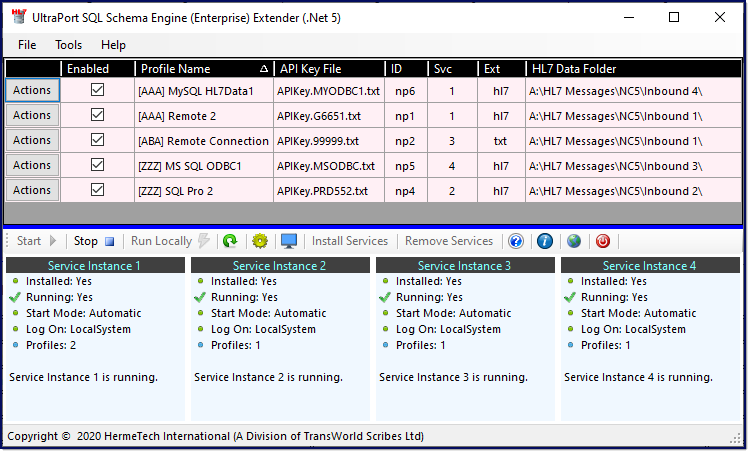
Task: Click folder path ending Inbound 2\
Action: tap(633, 191)
